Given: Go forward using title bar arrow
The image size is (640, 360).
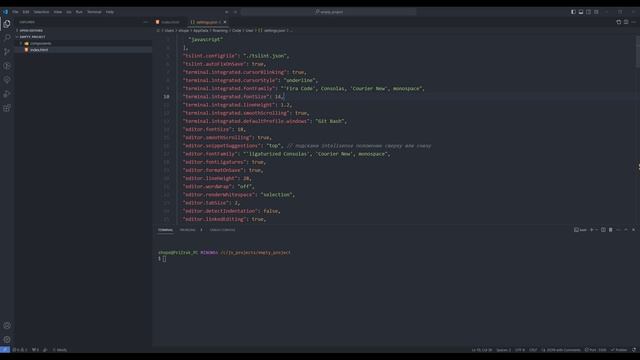Looking at the screenshot, I should click(236, 12).
